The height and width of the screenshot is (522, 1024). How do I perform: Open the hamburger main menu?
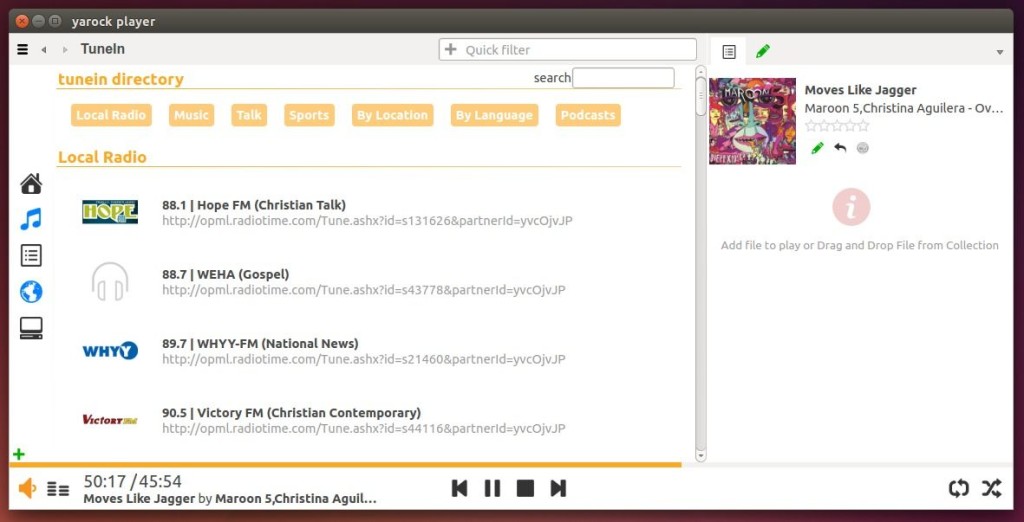coord(22,49)
